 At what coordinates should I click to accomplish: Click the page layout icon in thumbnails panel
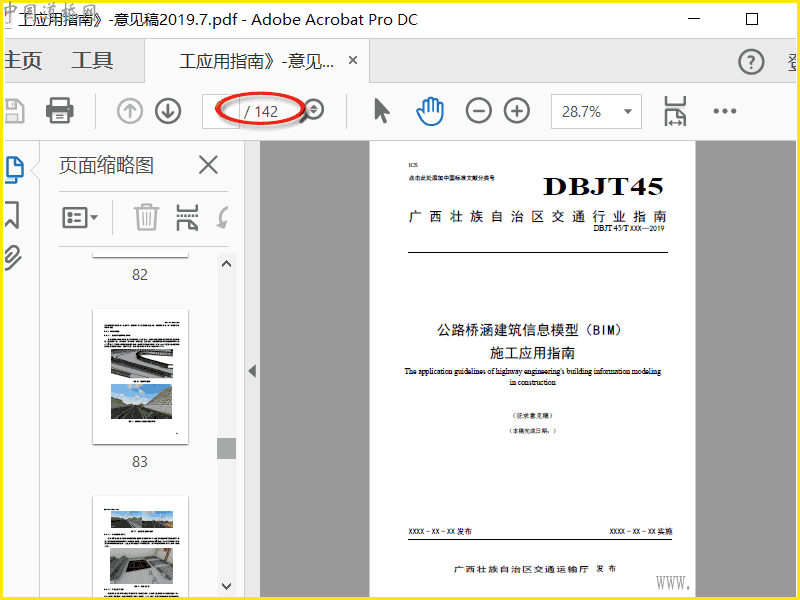[x=187, y=217]
